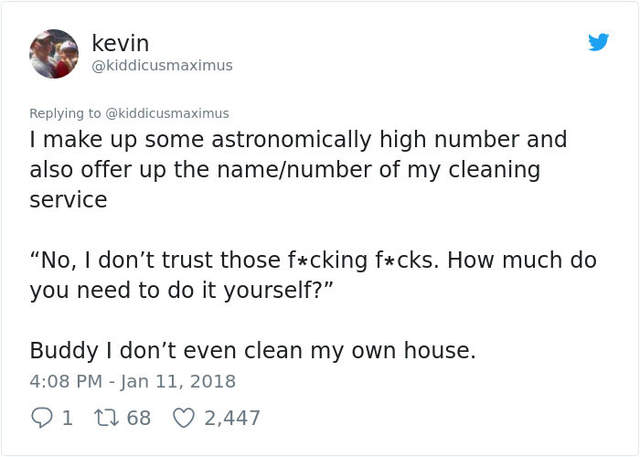Open the @kiddicusmaximus handle below the name
The image size is (640, 457).
click(x=162, y=65)
